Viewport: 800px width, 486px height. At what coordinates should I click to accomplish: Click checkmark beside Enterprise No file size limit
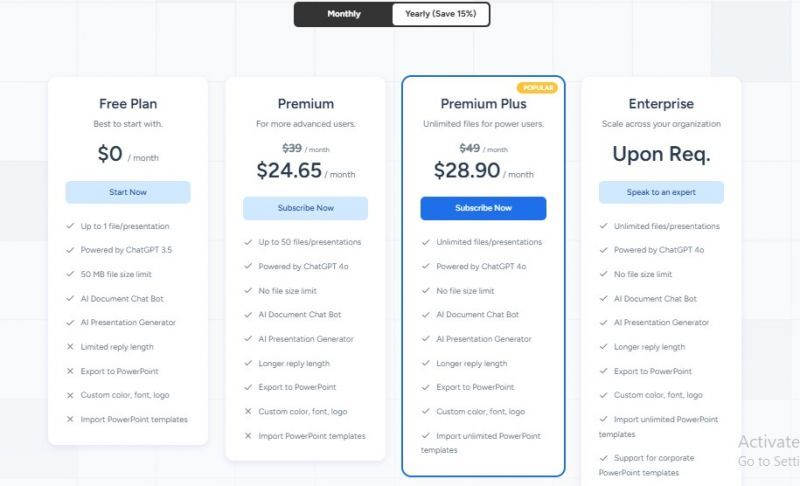[603, 274]
